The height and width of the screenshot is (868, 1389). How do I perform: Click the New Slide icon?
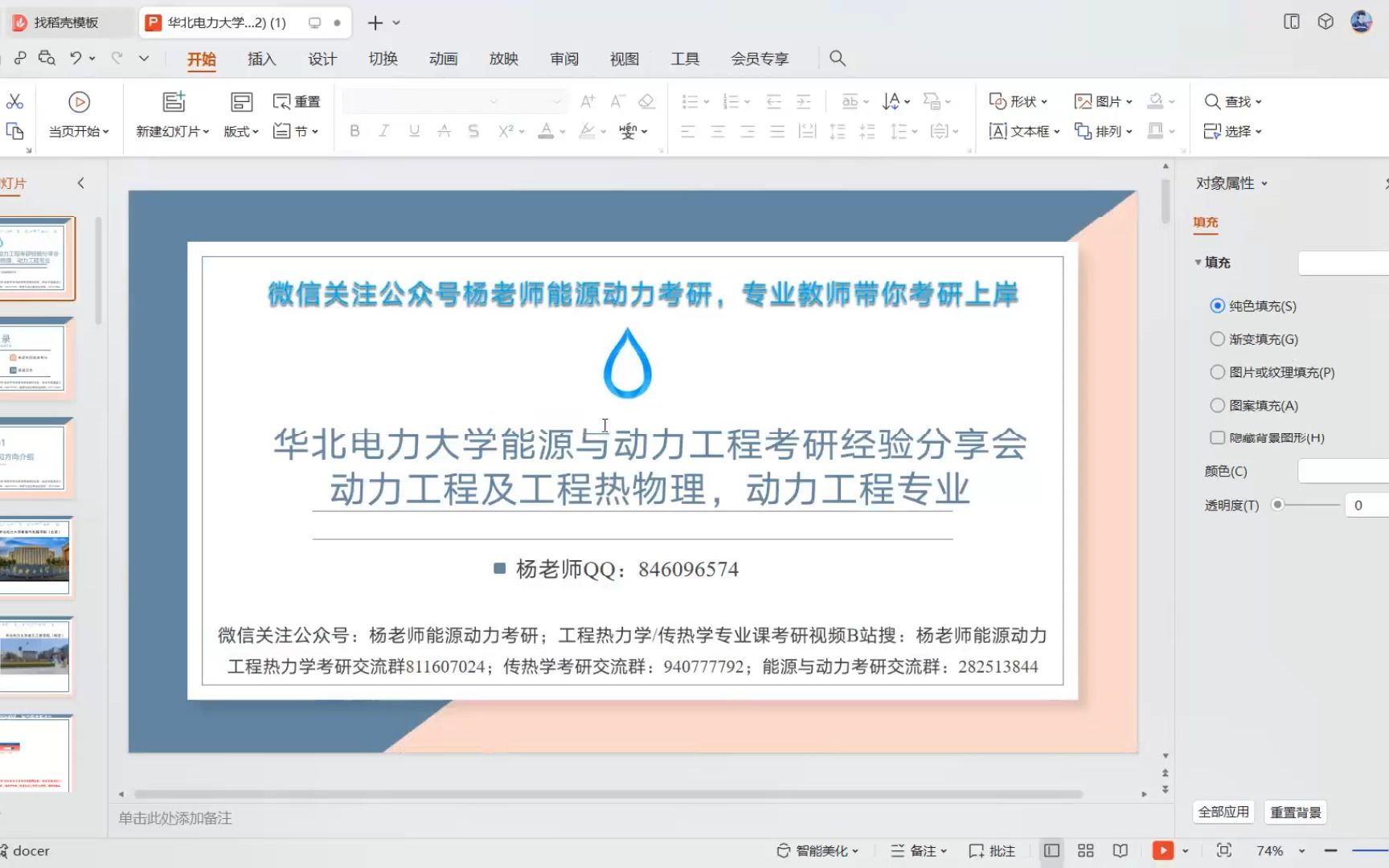(174, 102)
